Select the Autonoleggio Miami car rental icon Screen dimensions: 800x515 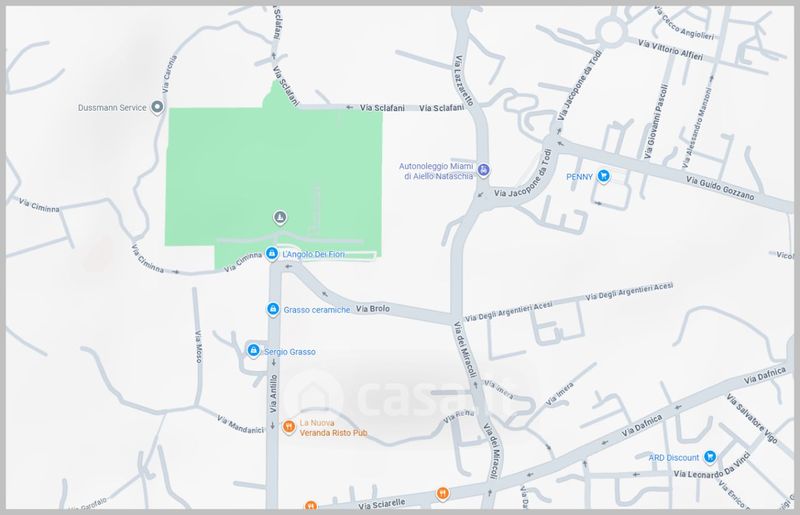pos(484,170)
